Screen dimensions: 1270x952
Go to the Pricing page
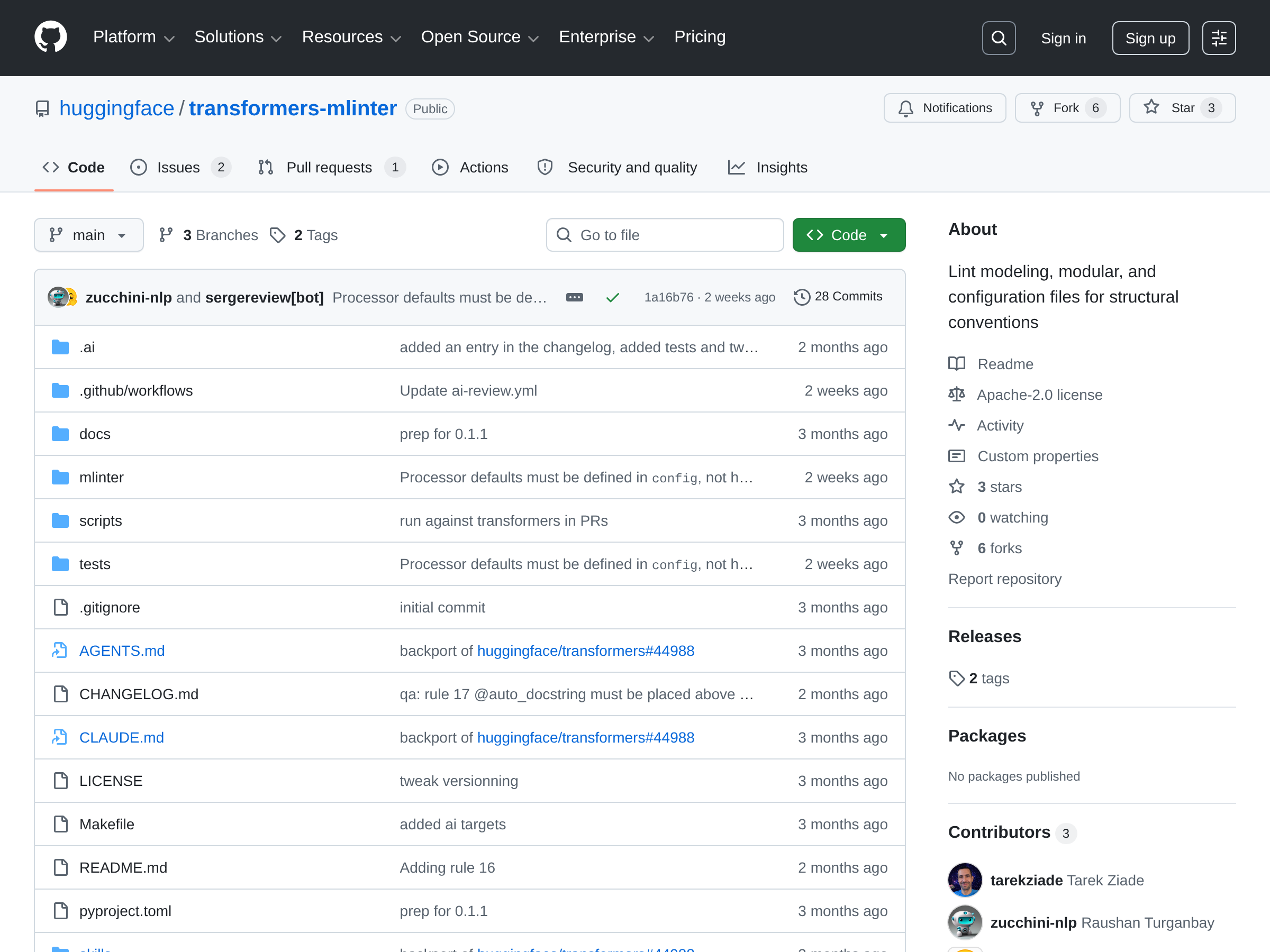(x=700, y=38)
